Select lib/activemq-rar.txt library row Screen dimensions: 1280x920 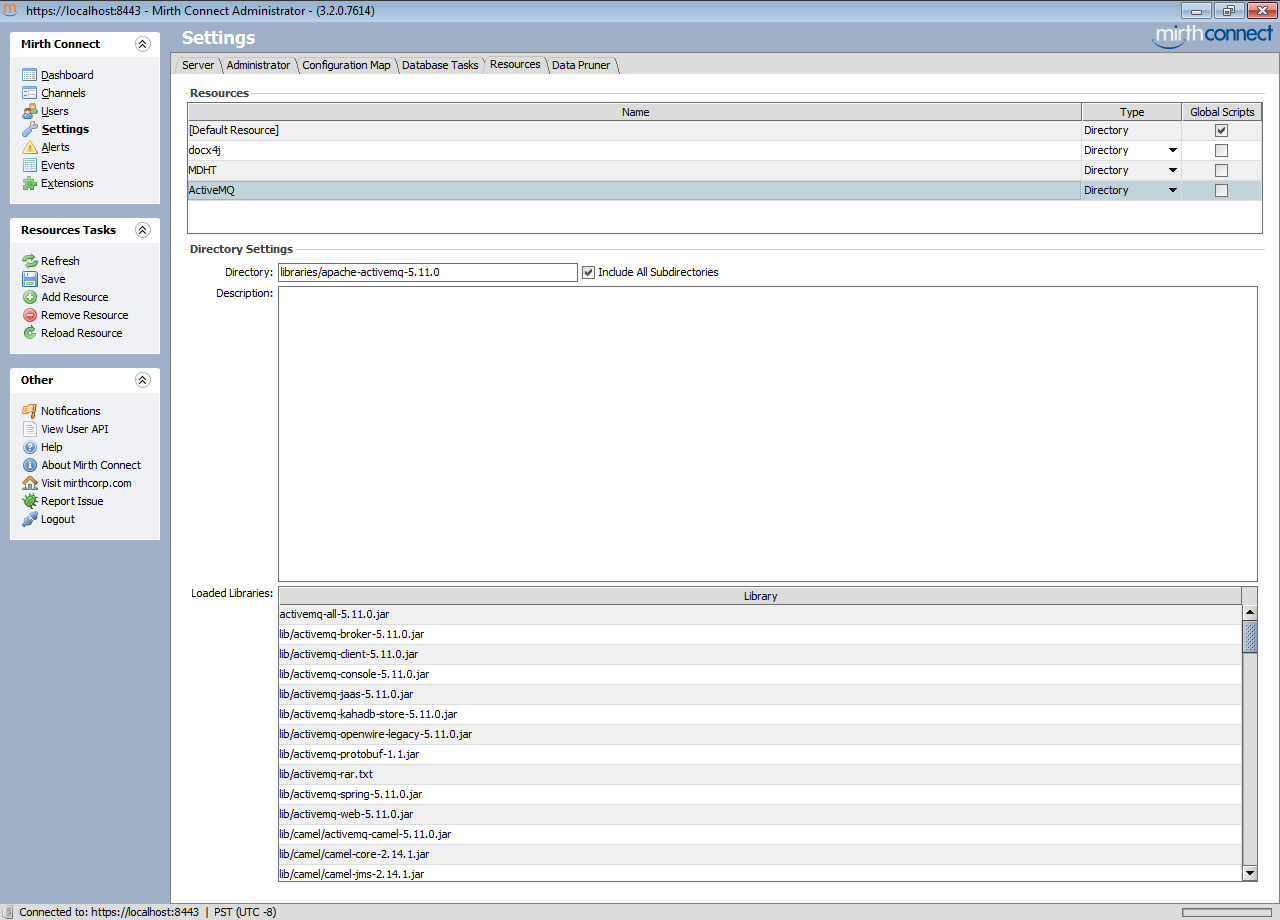pyautogui.click(x=760, y=774)
